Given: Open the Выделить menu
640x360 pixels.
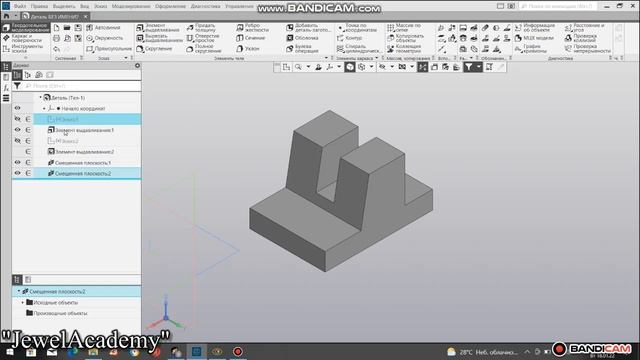Looking at the screenshot, I should tap(64, 6).
